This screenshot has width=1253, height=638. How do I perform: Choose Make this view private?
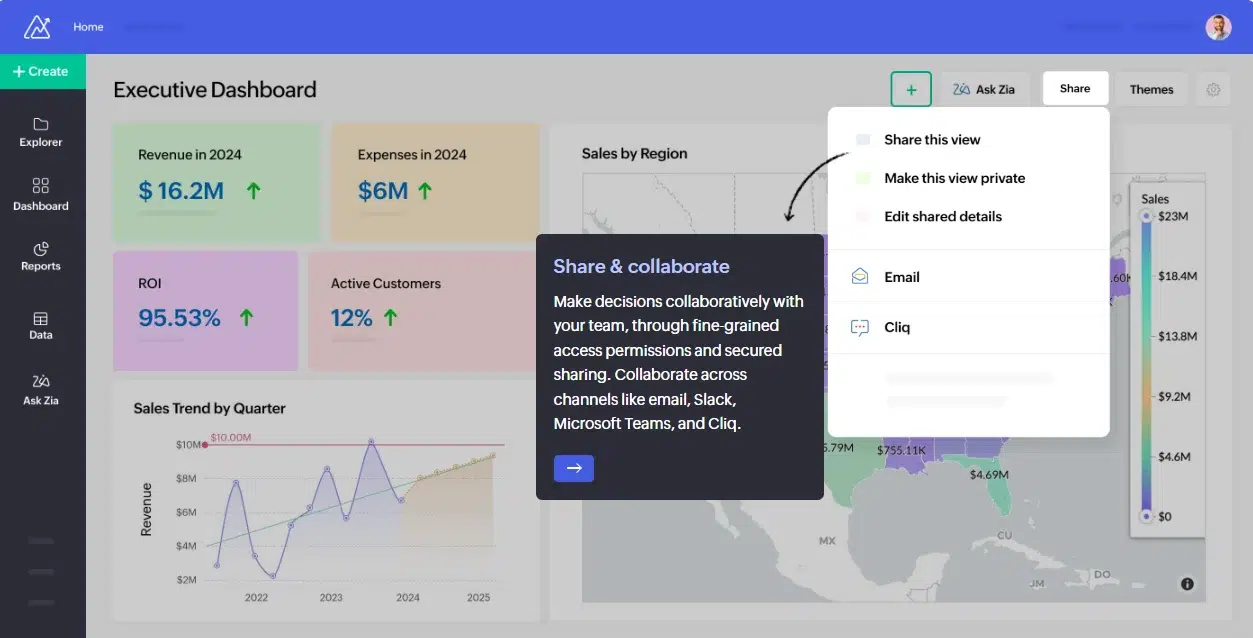coord(954,178)
